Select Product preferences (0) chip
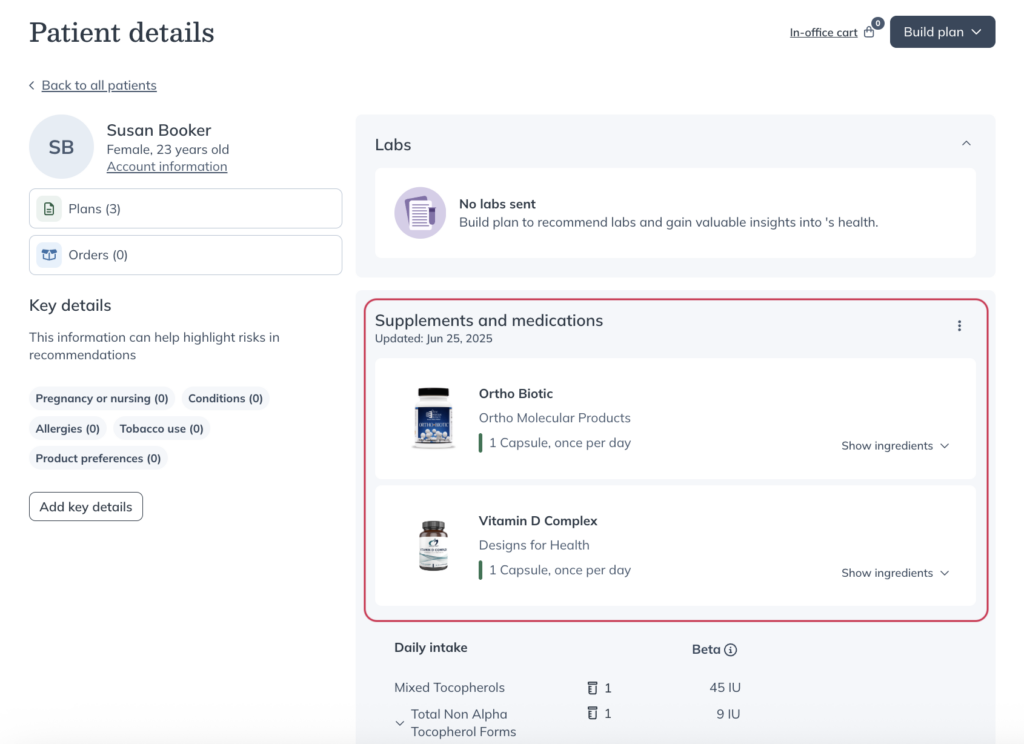This screenshot has height=744, width=1024. (x=98, y=459)
